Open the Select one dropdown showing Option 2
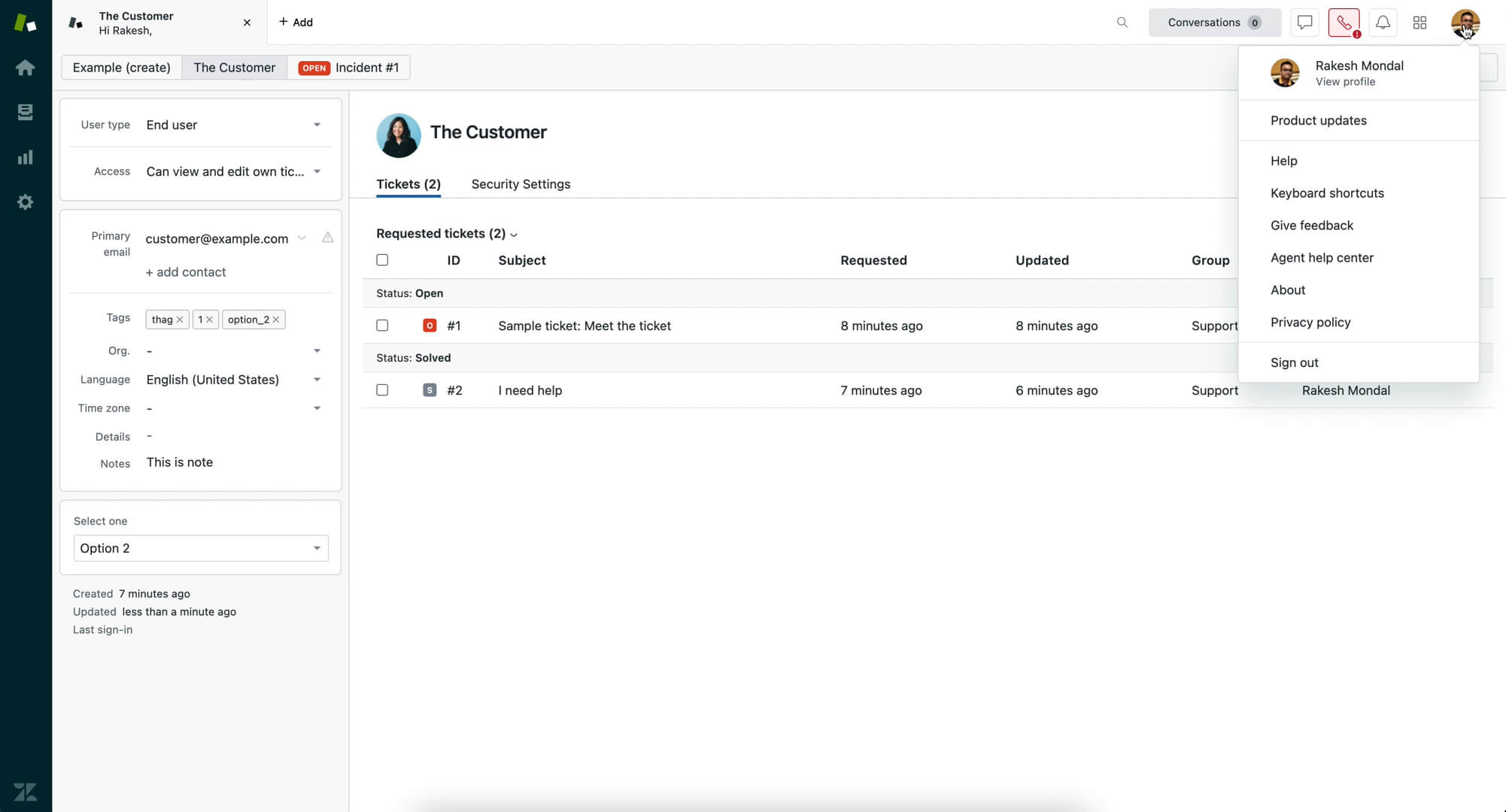This screenshot has width=1506, height=812. click(200, 548)
